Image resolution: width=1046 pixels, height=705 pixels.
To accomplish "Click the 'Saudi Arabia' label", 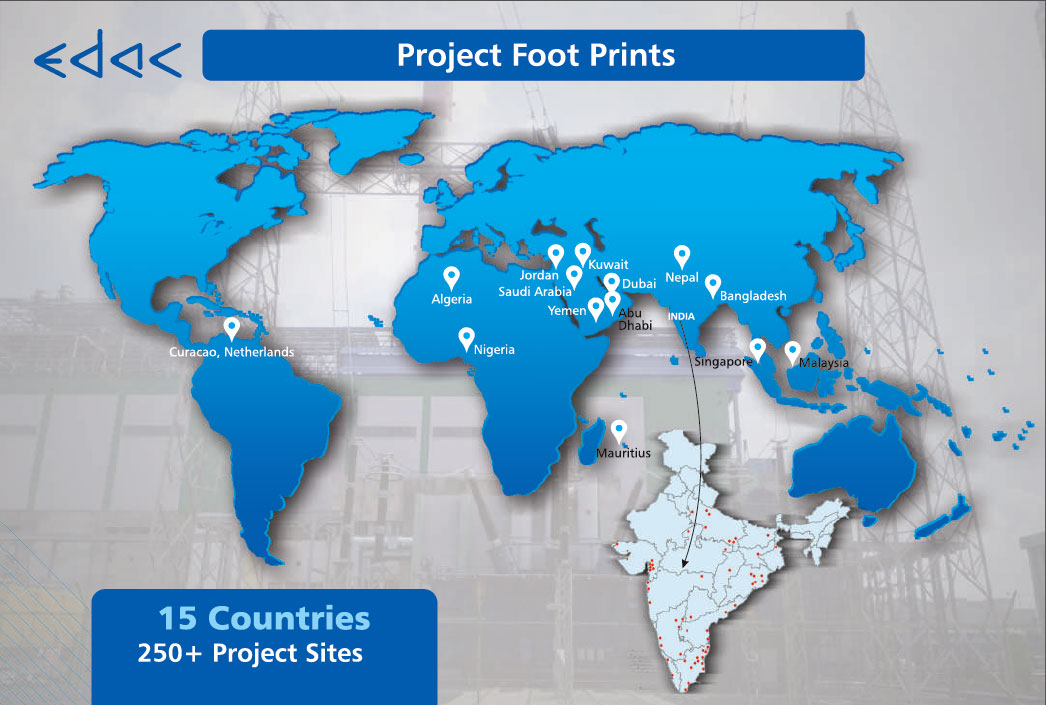I will coord(535,291).
